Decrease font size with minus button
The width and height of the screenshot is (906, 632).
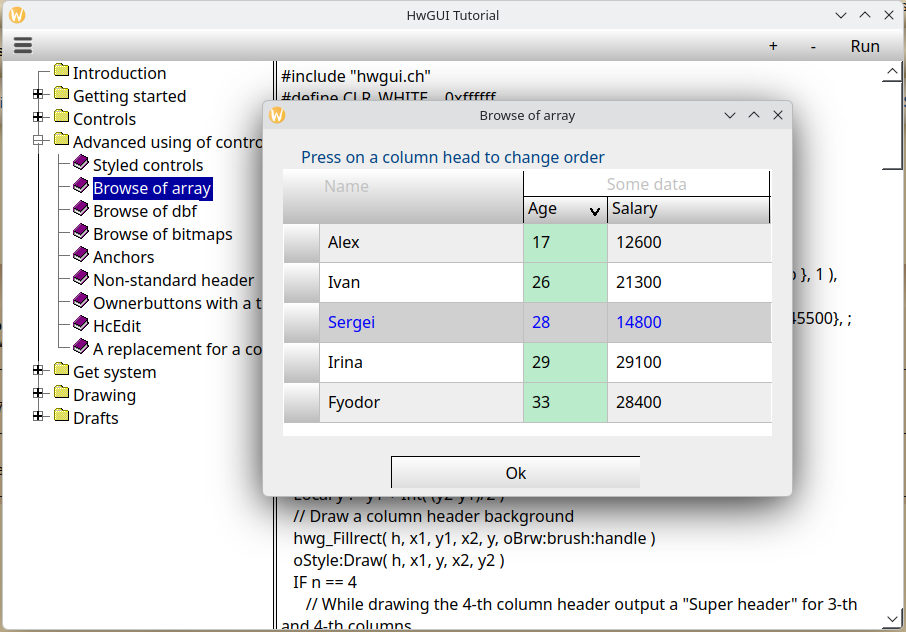(813, 46)
